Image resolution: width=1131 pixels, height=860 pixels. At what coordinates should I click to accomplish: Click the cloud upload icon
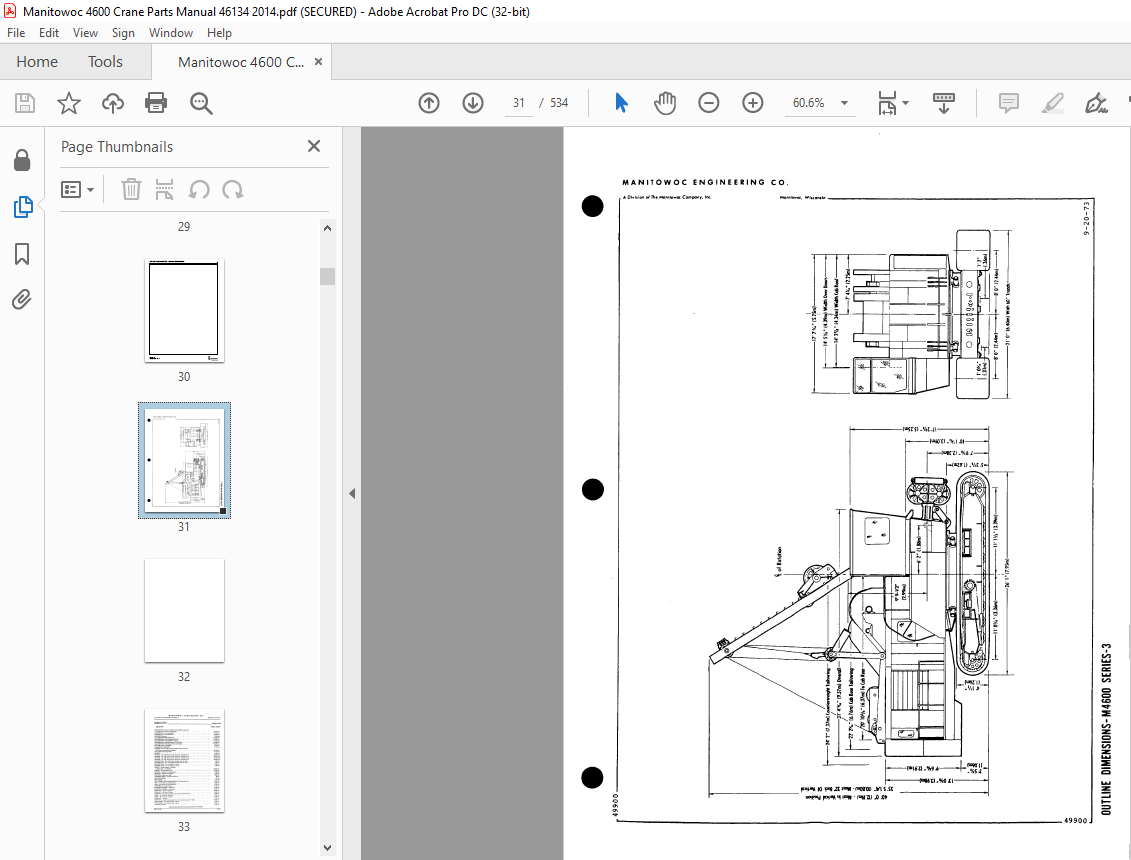(113, 103)
